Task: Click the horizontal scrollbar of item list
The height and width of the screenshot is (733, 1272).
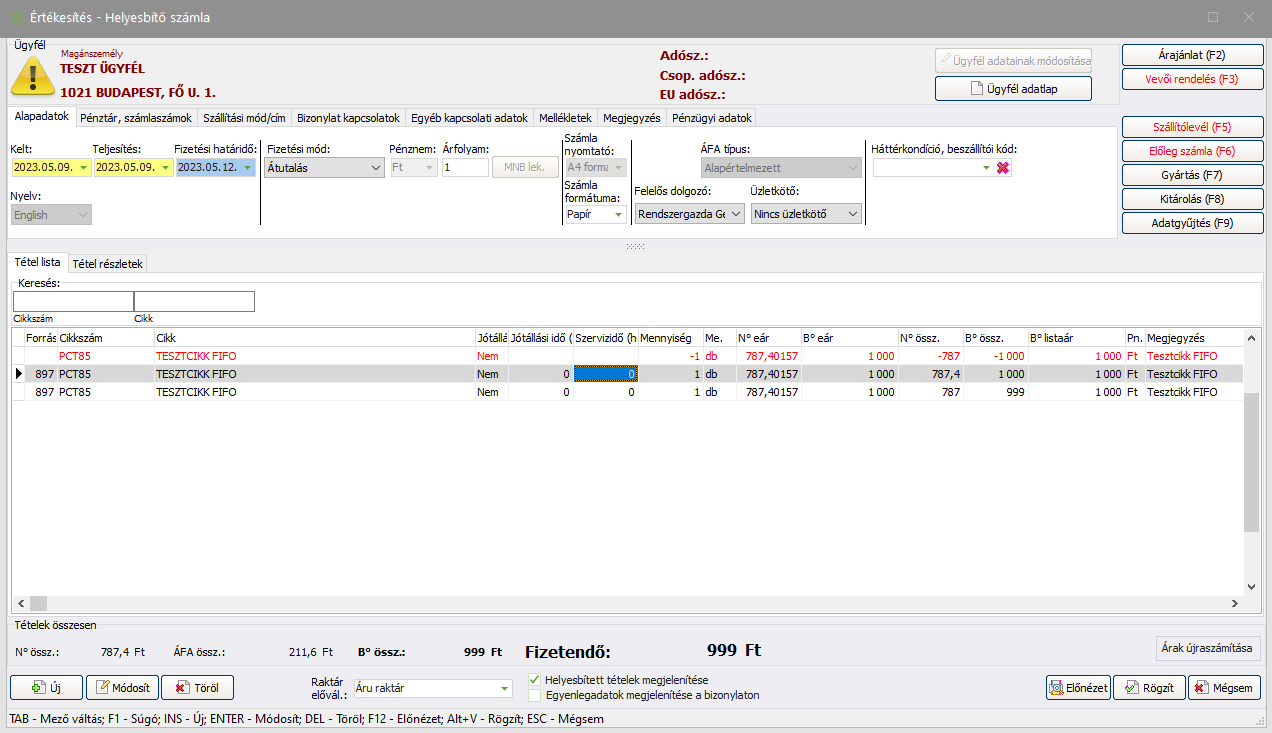Action: tap(600, 603)
